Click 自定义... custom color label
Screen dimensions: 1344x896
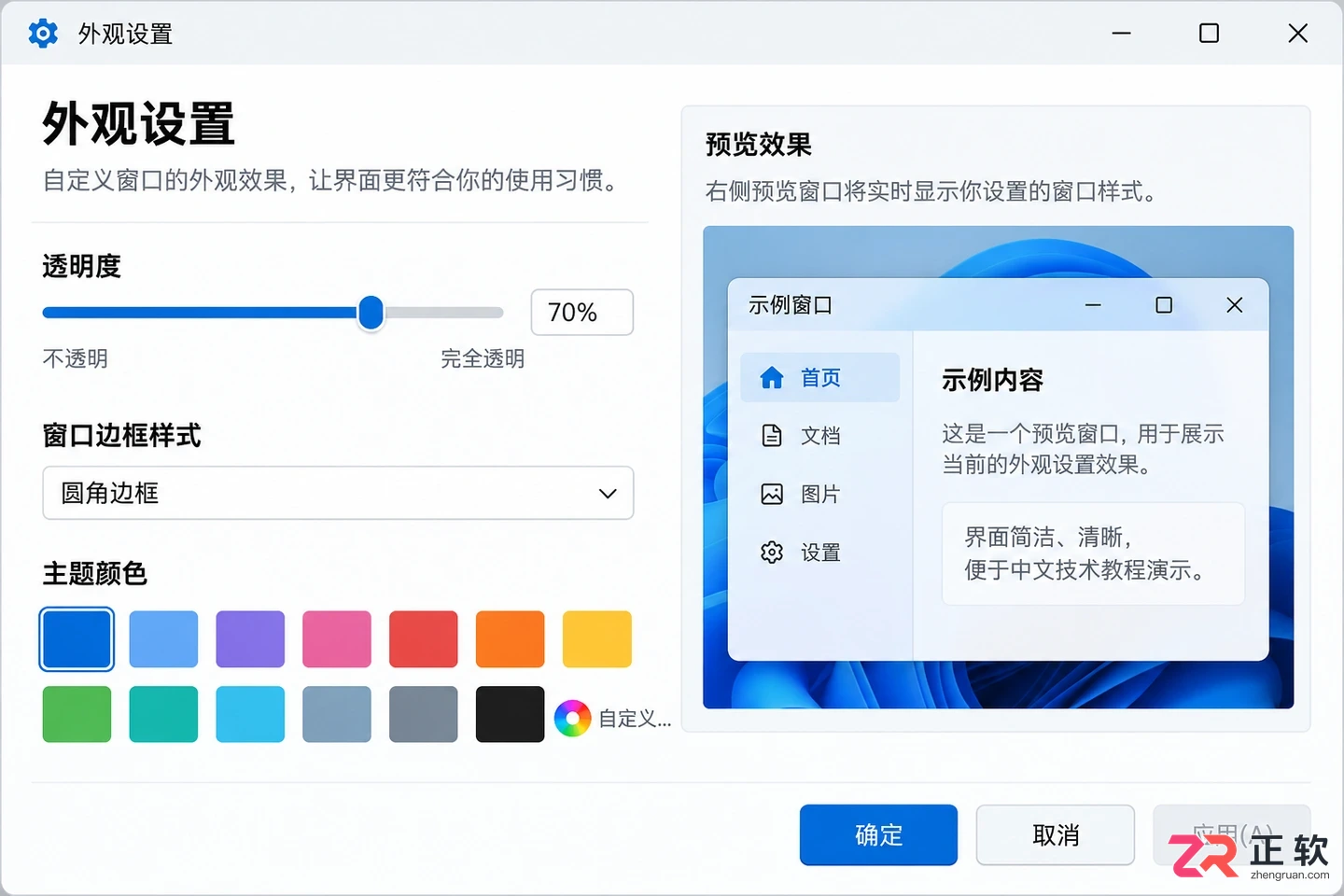635,719
